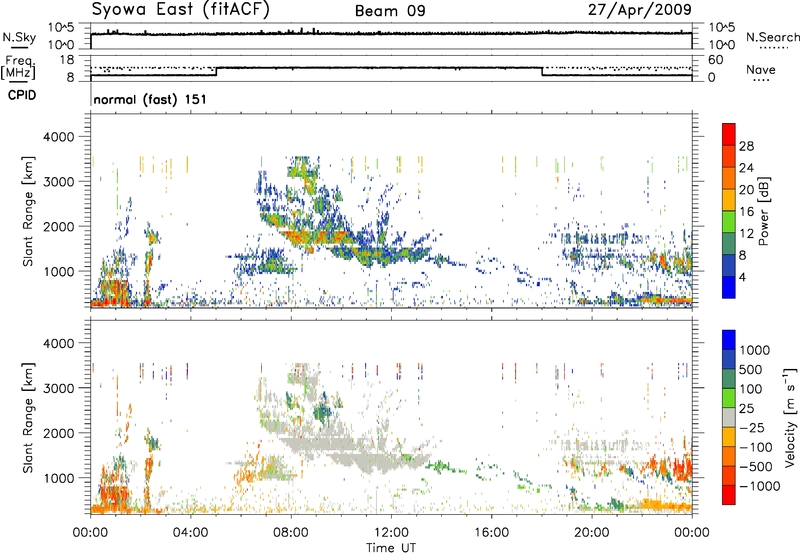Viewport: 800px width, 554px height.
Task: Select the 'Freq. [MHz]' axis label
Action: click(19, 67)
